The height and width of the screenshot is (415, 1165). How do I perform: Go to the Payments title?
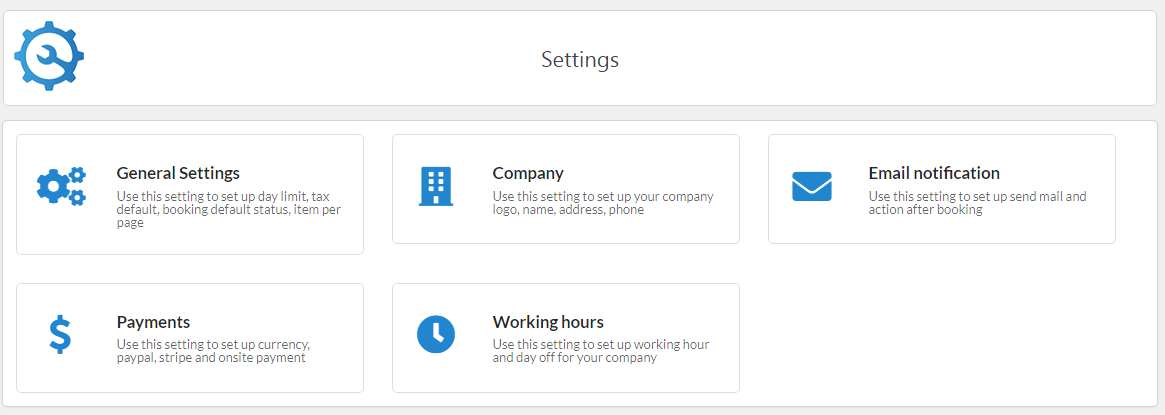[153, 322]
